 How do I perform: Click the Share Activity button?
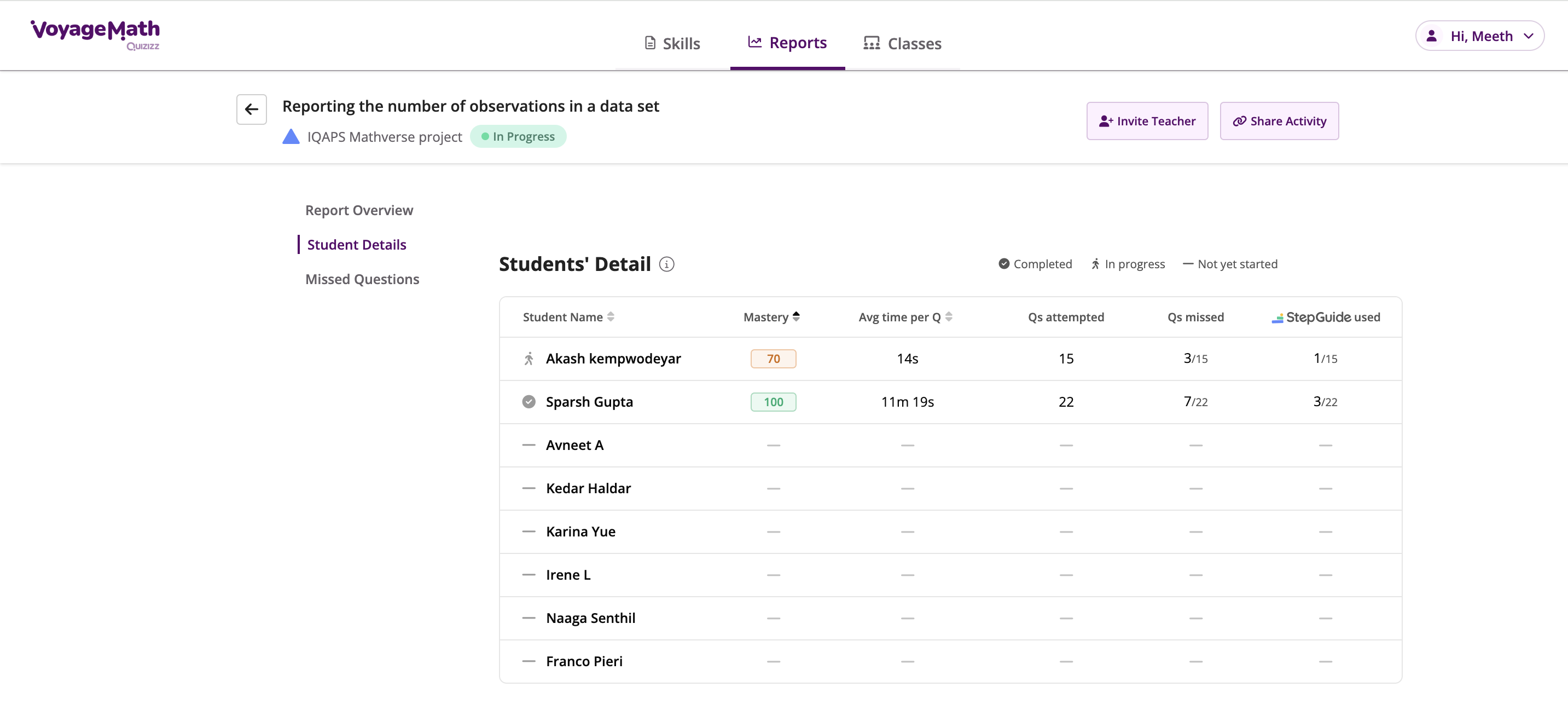pos(1279,121)
